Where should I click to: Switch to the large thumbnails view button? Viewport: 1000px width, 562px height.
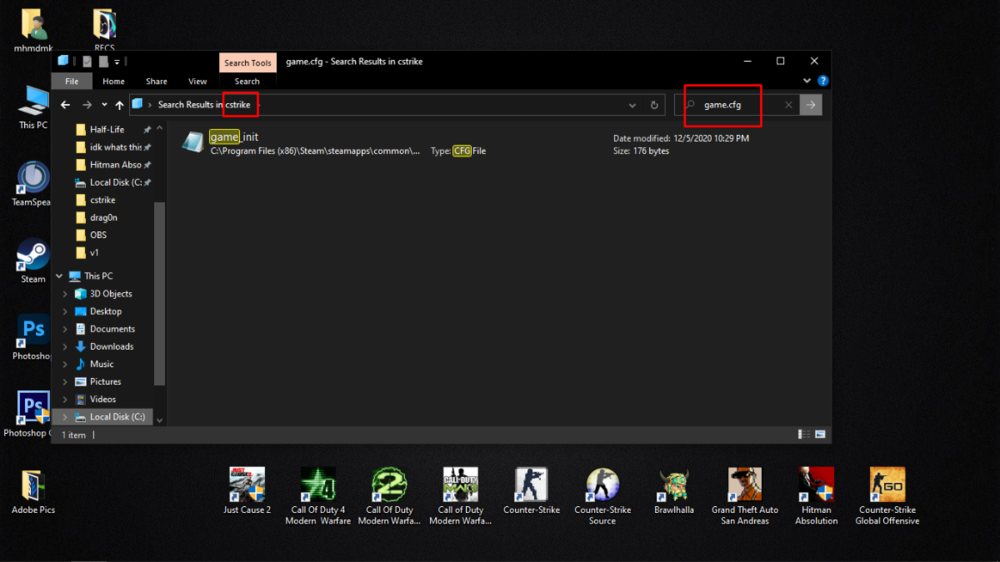(x=820, y=435)
